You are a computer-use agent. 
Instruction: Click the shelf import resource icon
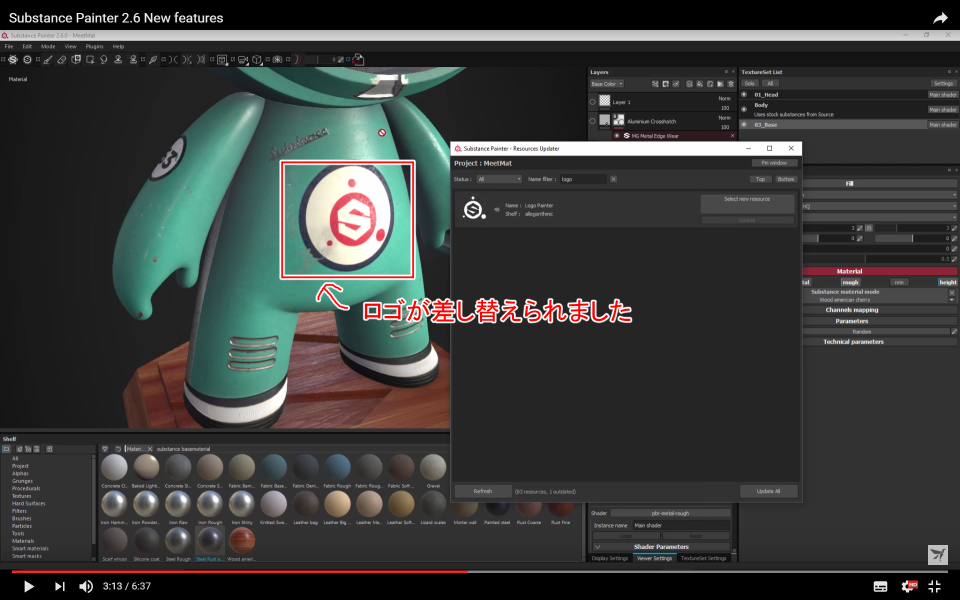pos(50,449)
